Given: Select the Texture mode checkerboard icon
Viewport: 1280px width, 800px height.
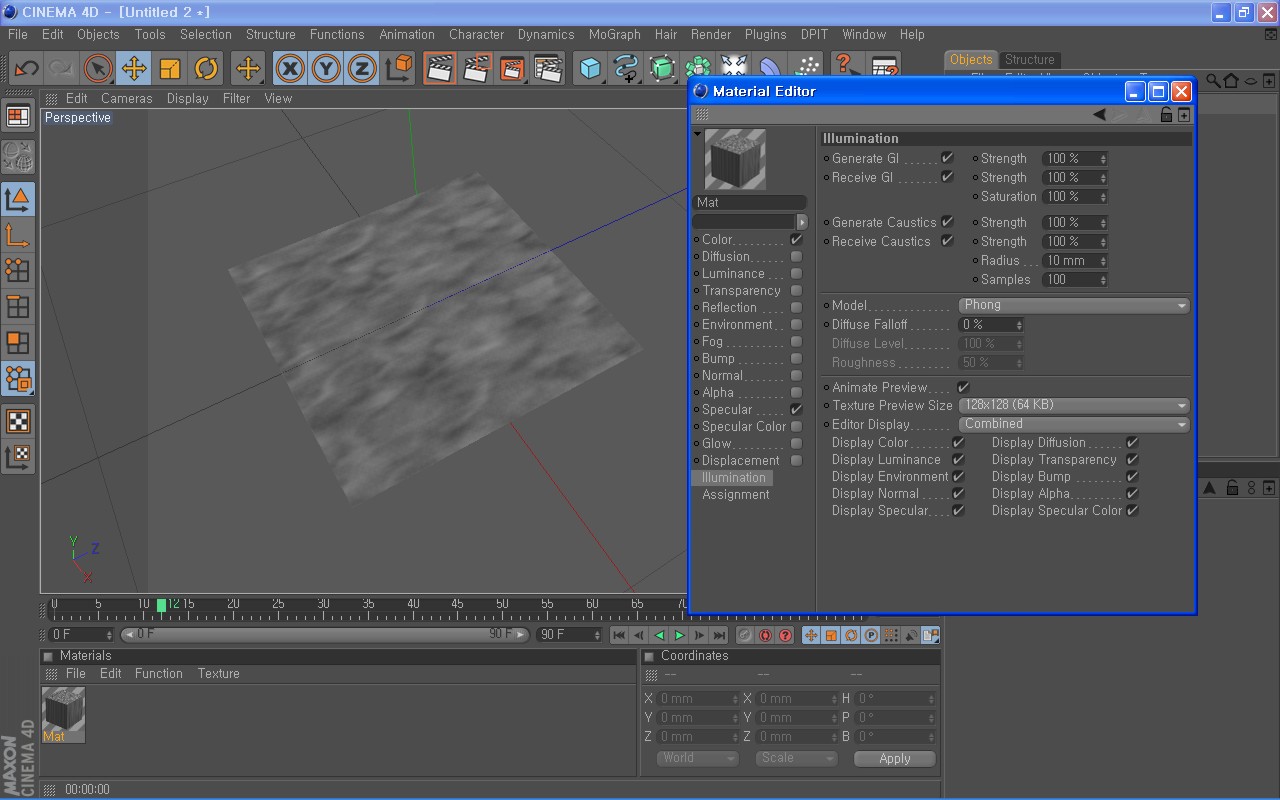Looking at the screenshot, I should tap(18, 421).
